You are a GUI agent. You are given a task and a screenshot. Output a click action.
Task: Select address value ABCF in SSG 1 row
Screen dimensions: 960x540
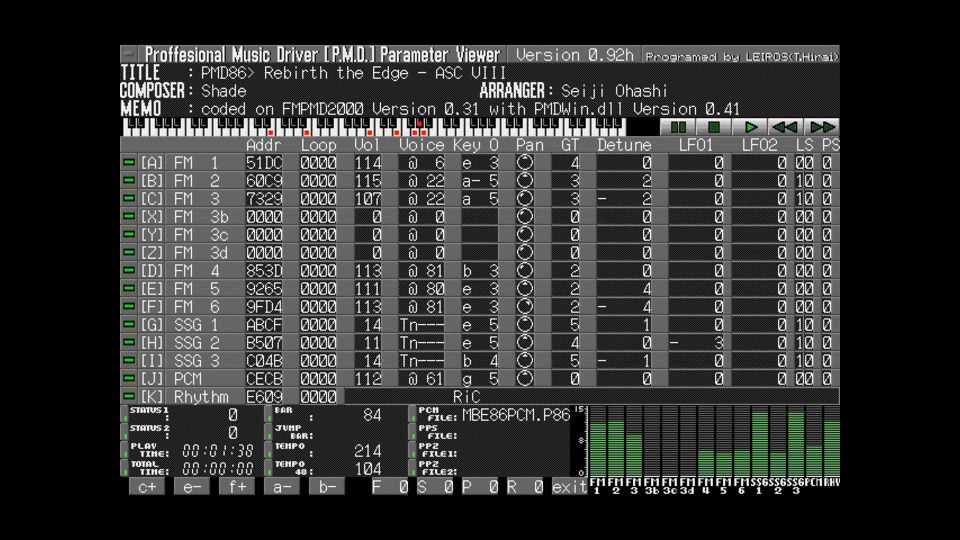264,324
